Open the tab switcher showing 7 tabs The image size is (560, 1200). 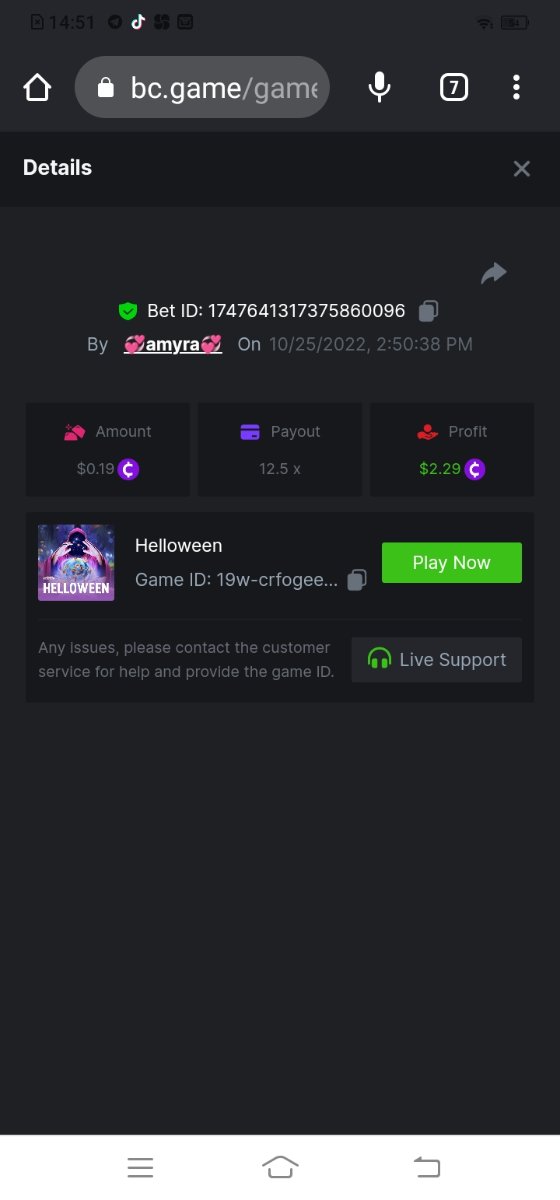click(x=454, y=88)
